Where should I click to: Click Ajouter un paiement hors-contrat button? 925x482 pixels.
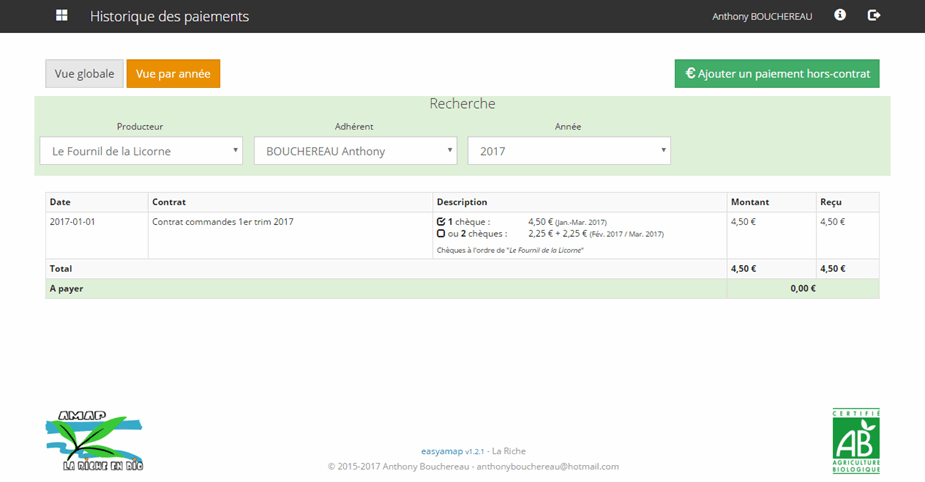point(777,73)
